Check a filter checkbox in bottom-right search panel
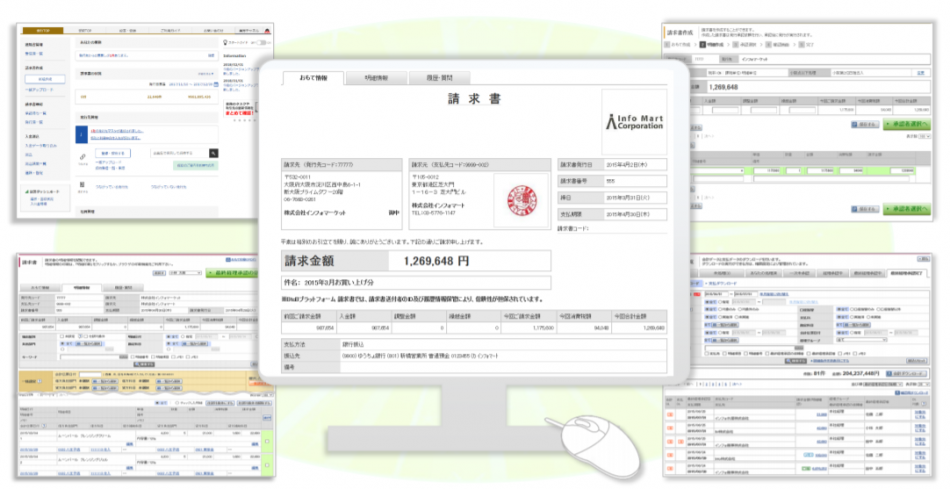950x489 pixels. (709, 352)
